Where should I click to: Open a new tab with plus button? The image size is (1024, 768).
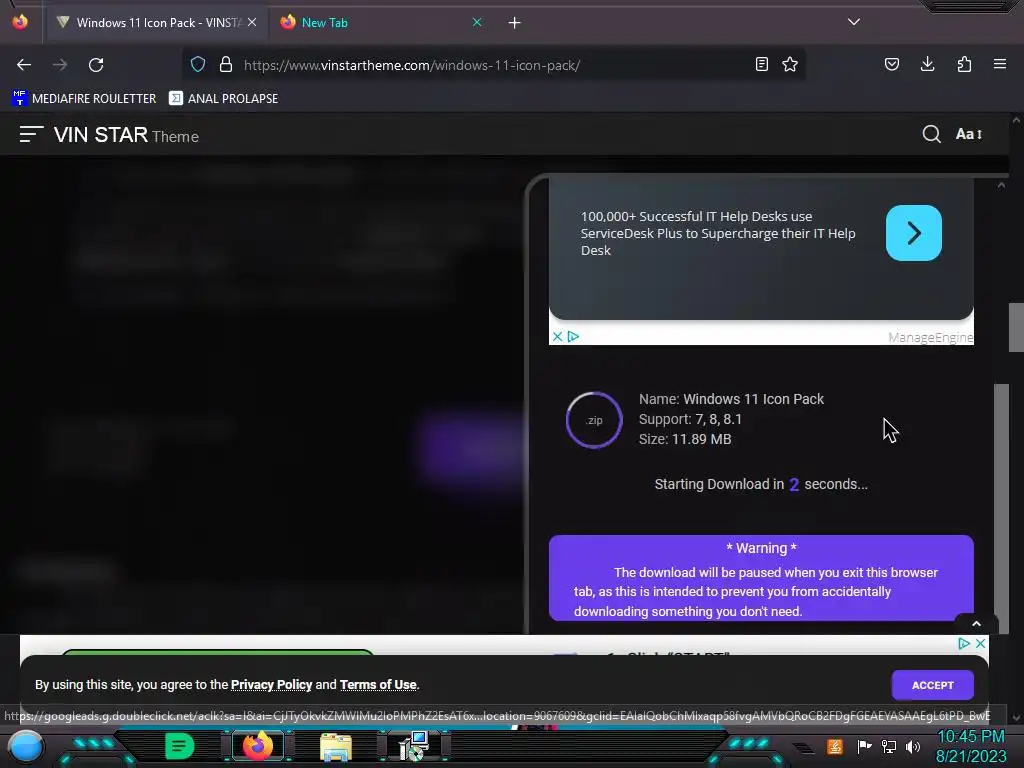tap(515, 23)
